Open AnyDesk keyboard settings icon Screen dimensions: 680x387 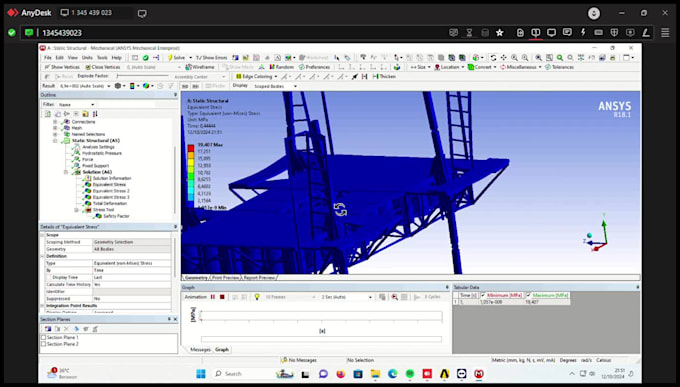pyautogui.click(x=598, y=33)
